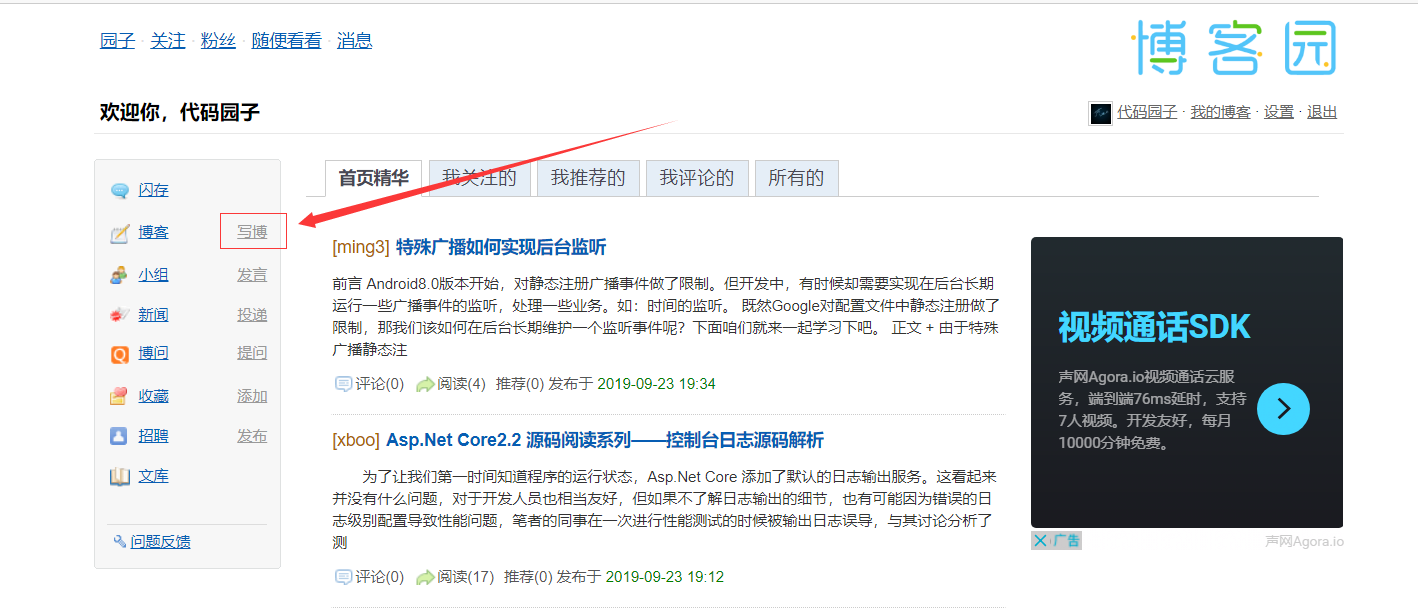Click the 代码园子 username link
1418x615 pixels.
(x=1147, y=112)
